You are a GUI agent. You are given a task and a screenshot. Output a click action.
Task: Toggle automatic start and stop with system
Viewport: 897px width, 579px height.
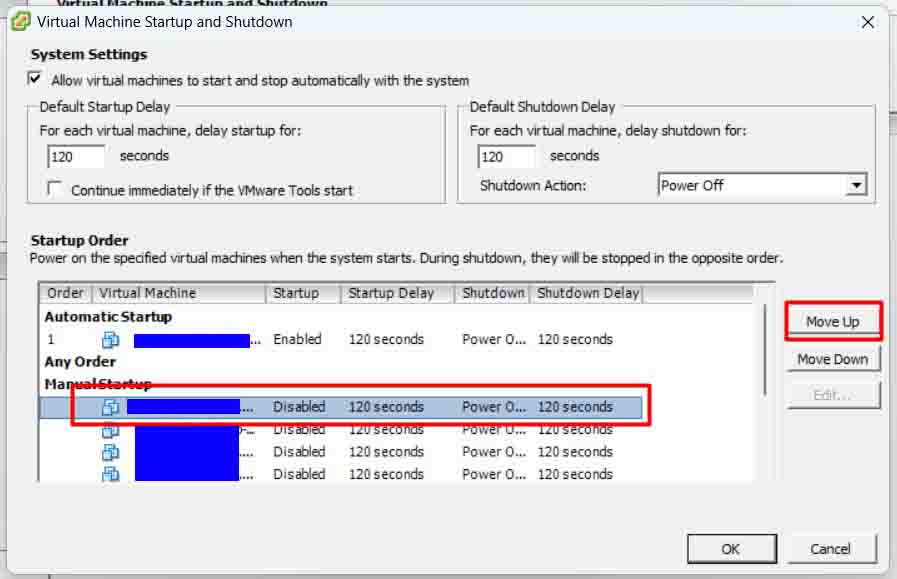point(36,79)
